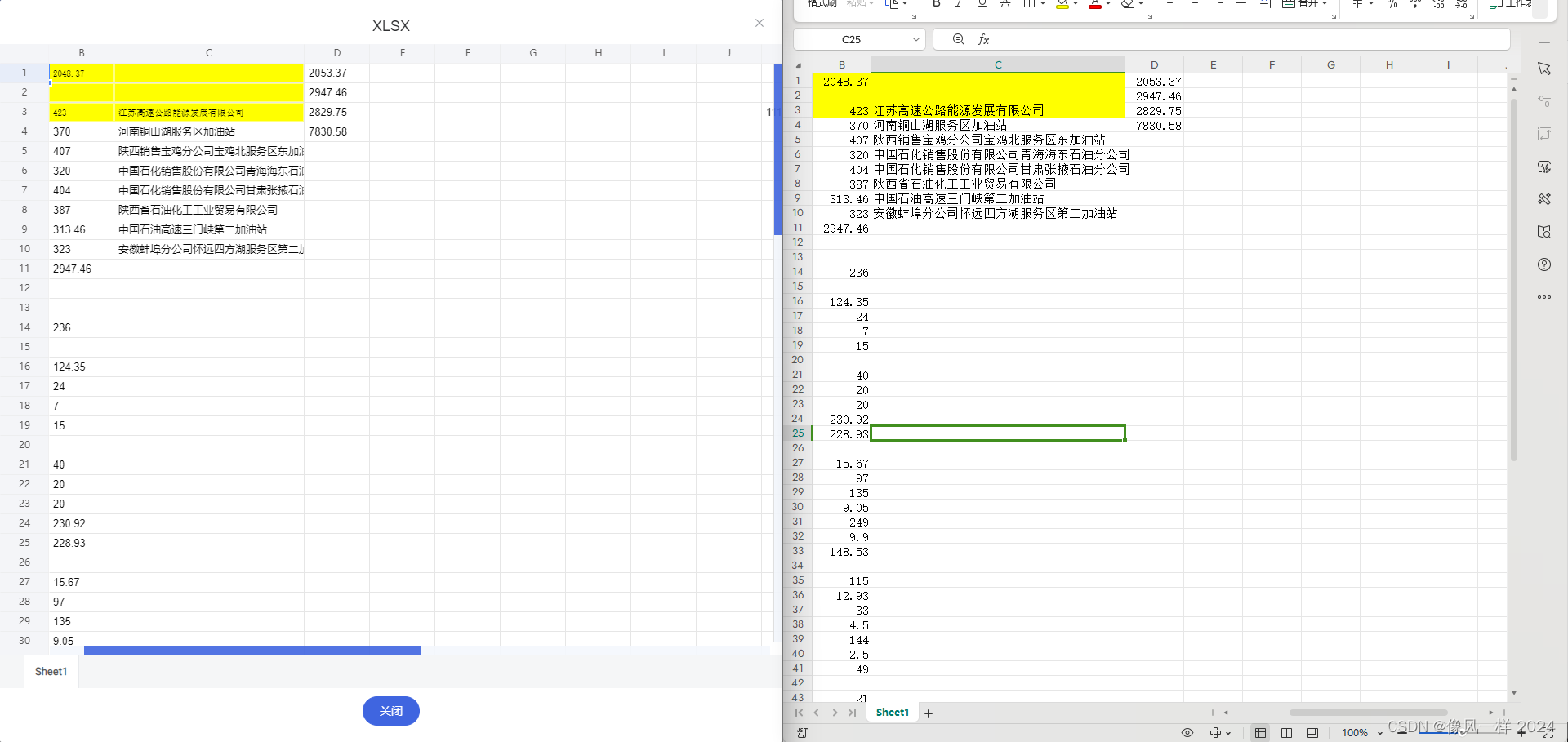Click the fourth WPS sidebar icon, below sliders
Screen dimensions: 1568x742
pos(1543,134)
